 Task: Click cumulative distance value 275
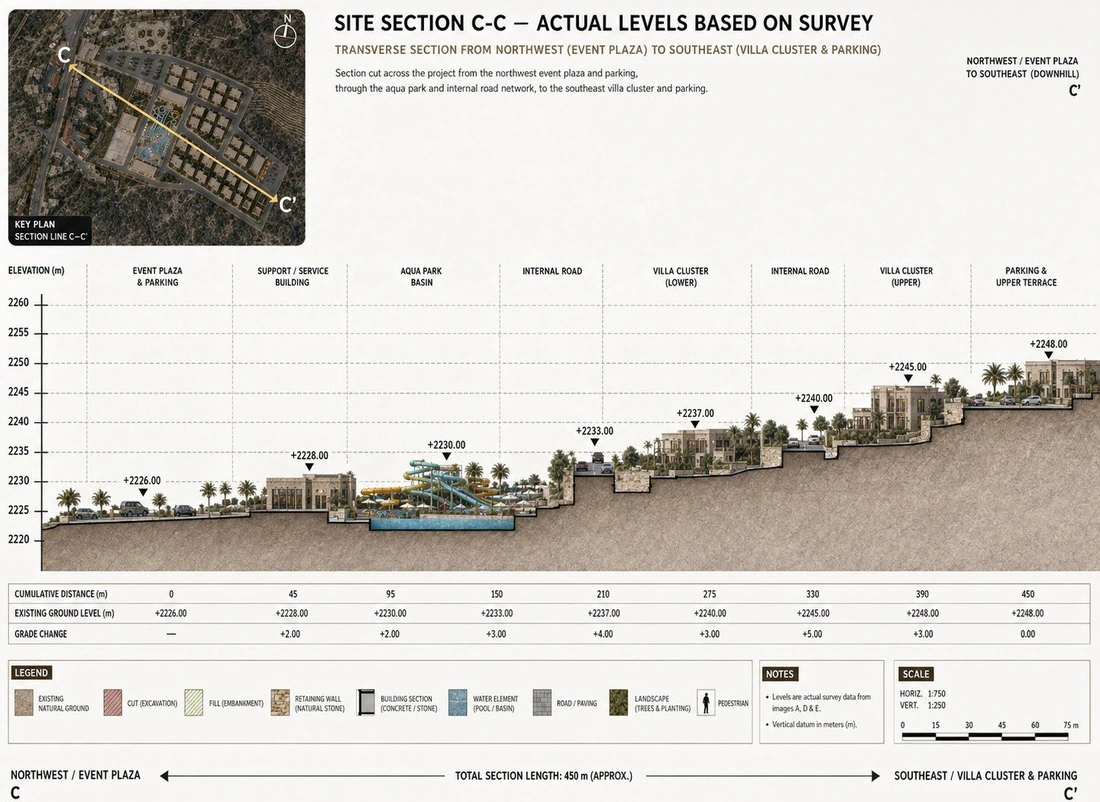pyautogui.click(x=709, y=594)
